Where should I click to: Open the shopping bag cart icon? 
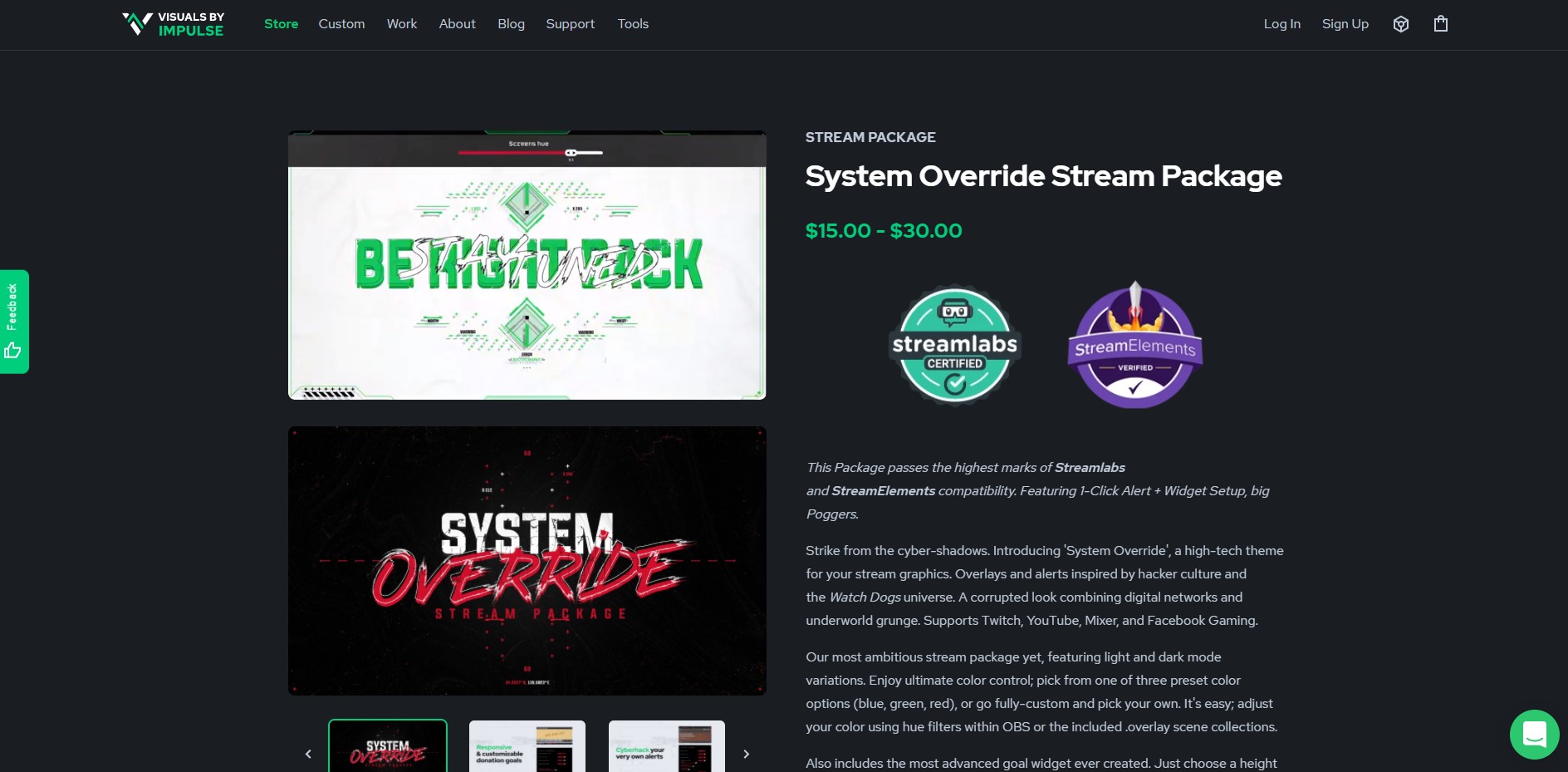(x=1441, y=24)
